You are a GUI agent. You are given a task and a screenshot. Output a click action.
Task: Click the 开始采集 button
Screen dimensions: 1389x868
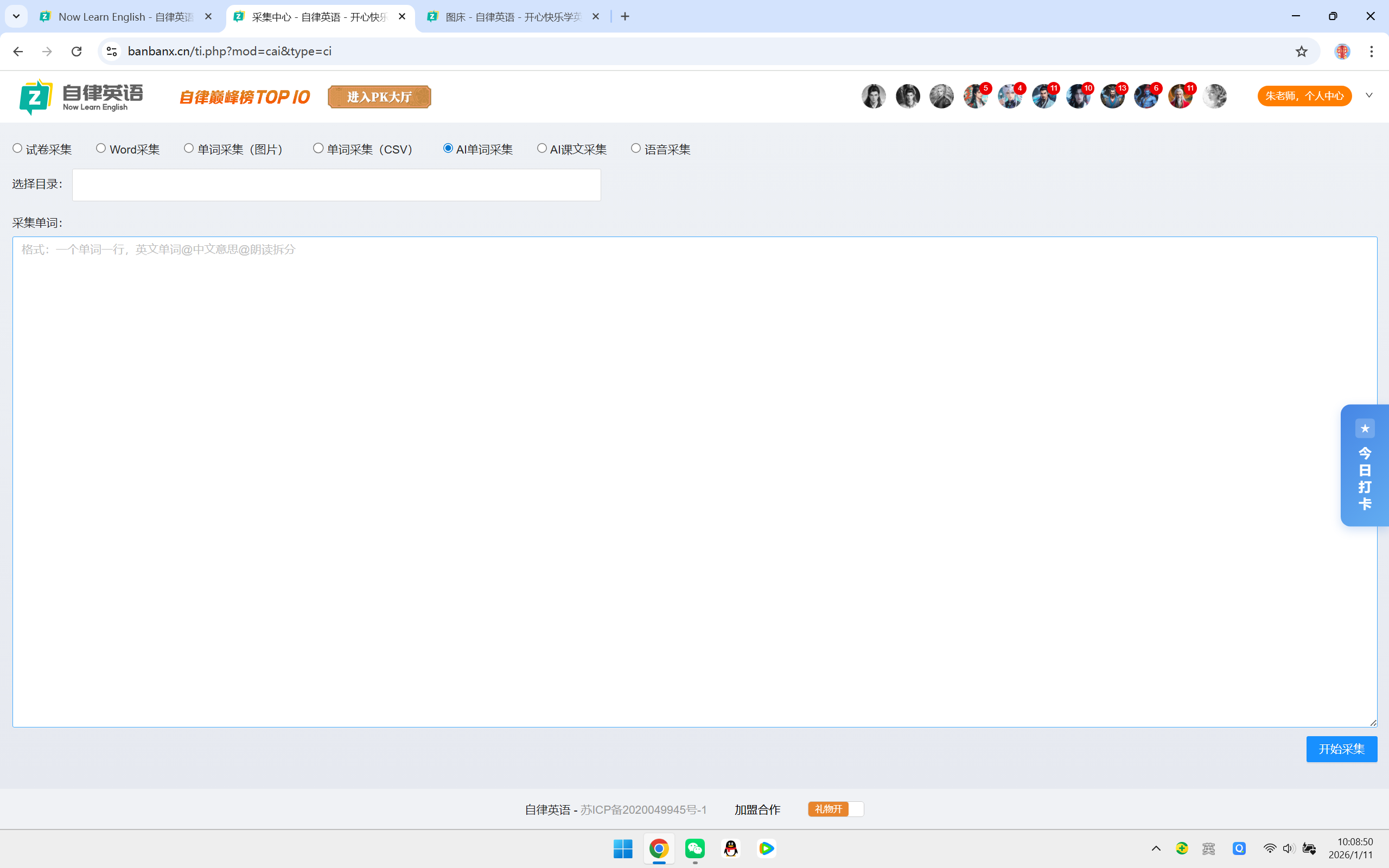click(x=1341, y=749)
